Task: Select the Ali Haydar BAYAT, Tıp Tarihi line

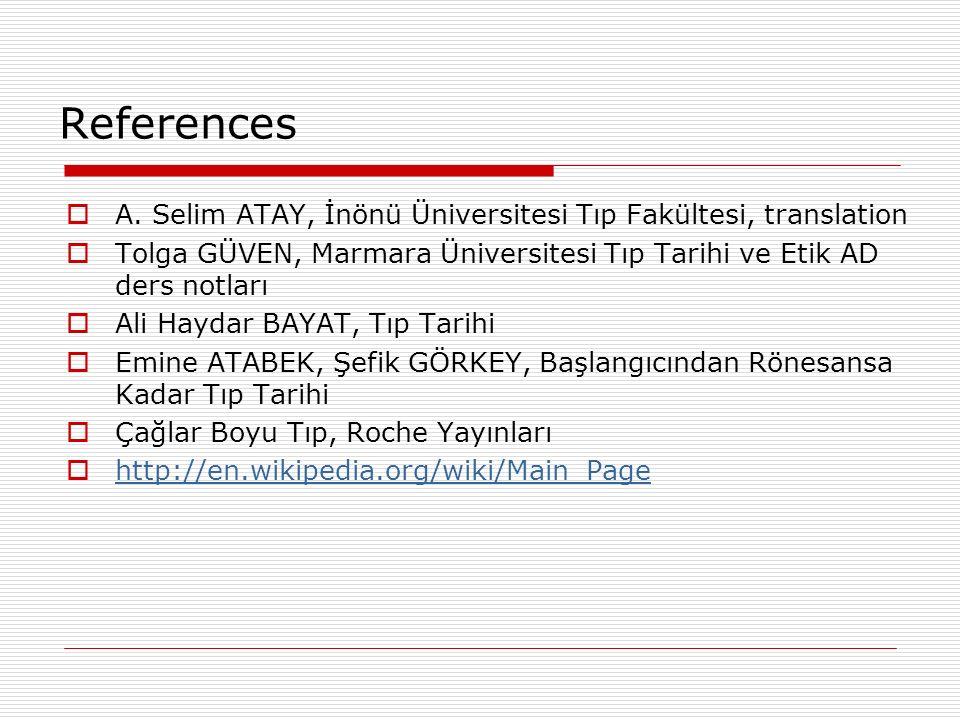Action: (x=305, y=324)
